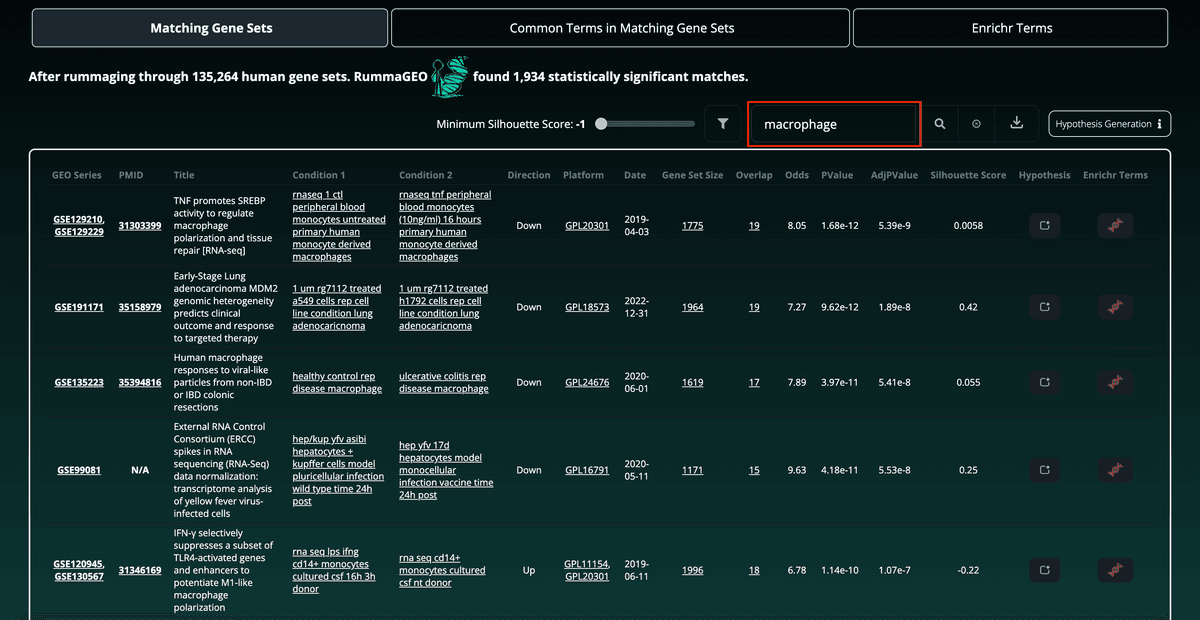This screenshot has width=1200, height=620.
Task: Open Condition 2 link 'ulcerative colitis rep disease macrophage'
Action: pos(444,382)
